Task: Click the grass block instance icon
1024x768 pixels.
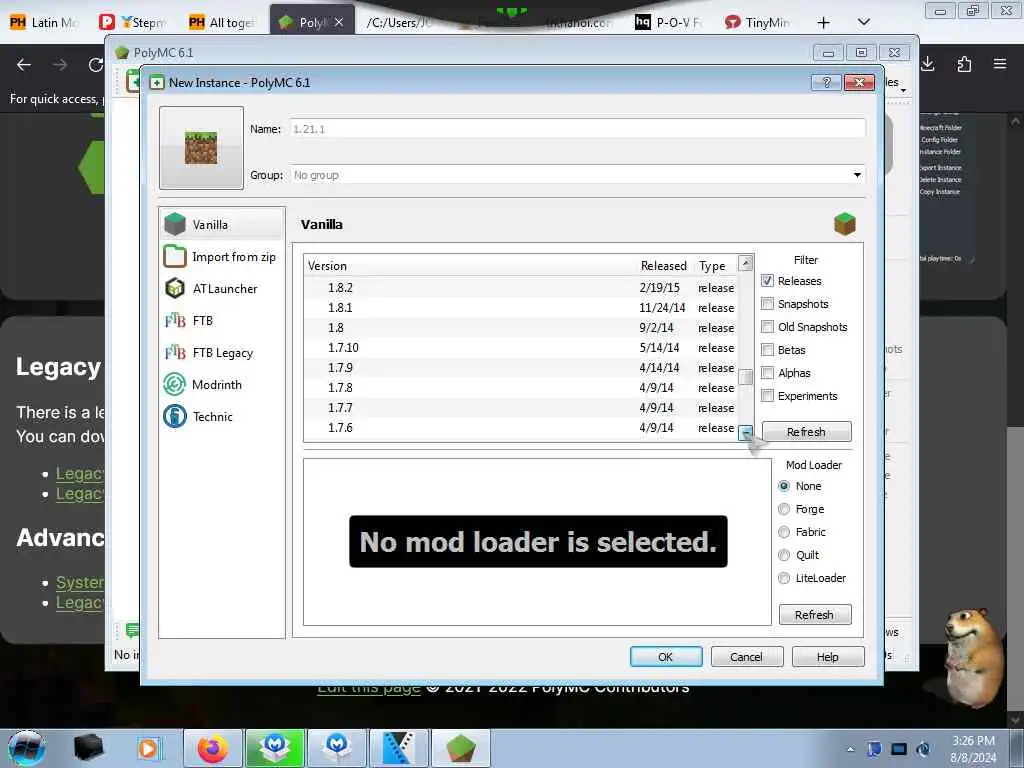Action: tap(201, 148)
